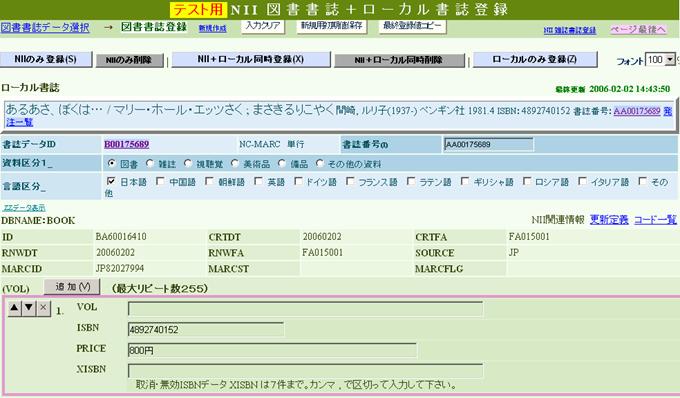Click the 追加(V) button for VOL
680x398 pixels.
point(72,287)
